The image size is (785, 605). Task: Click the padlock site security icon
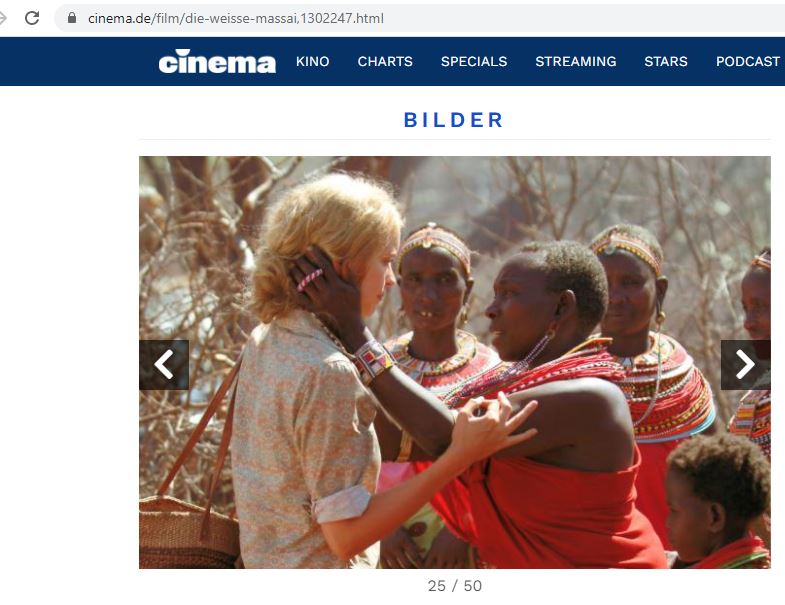click(72, 19)
